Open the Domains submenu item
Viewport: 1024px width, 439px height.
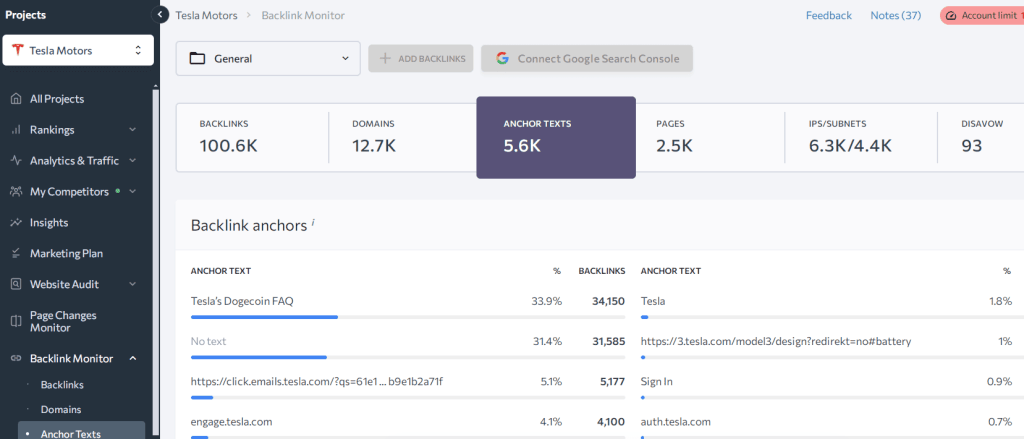[x=61, y=410]
